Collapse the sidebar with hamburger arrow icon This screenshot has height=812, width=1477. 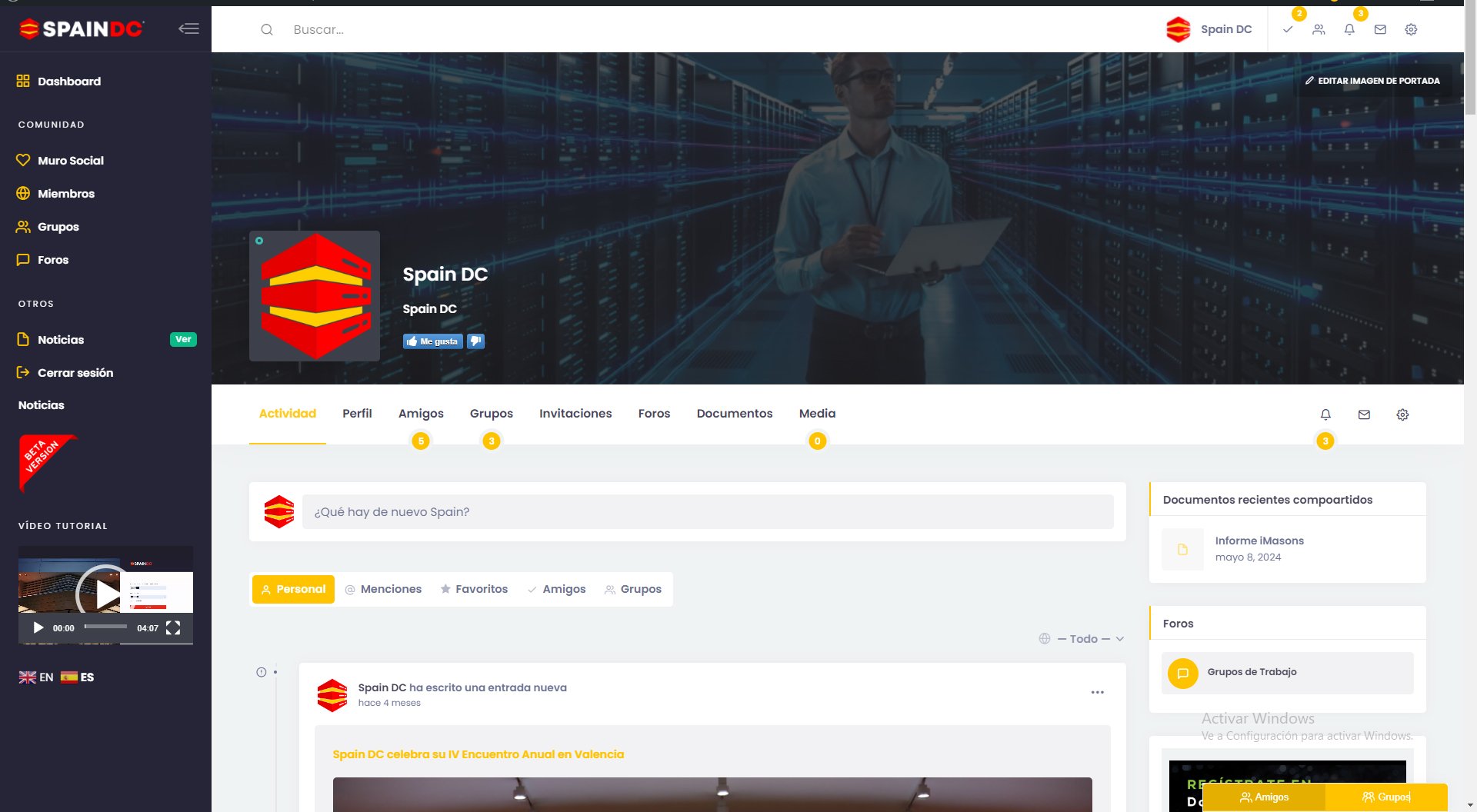point(188,29)
